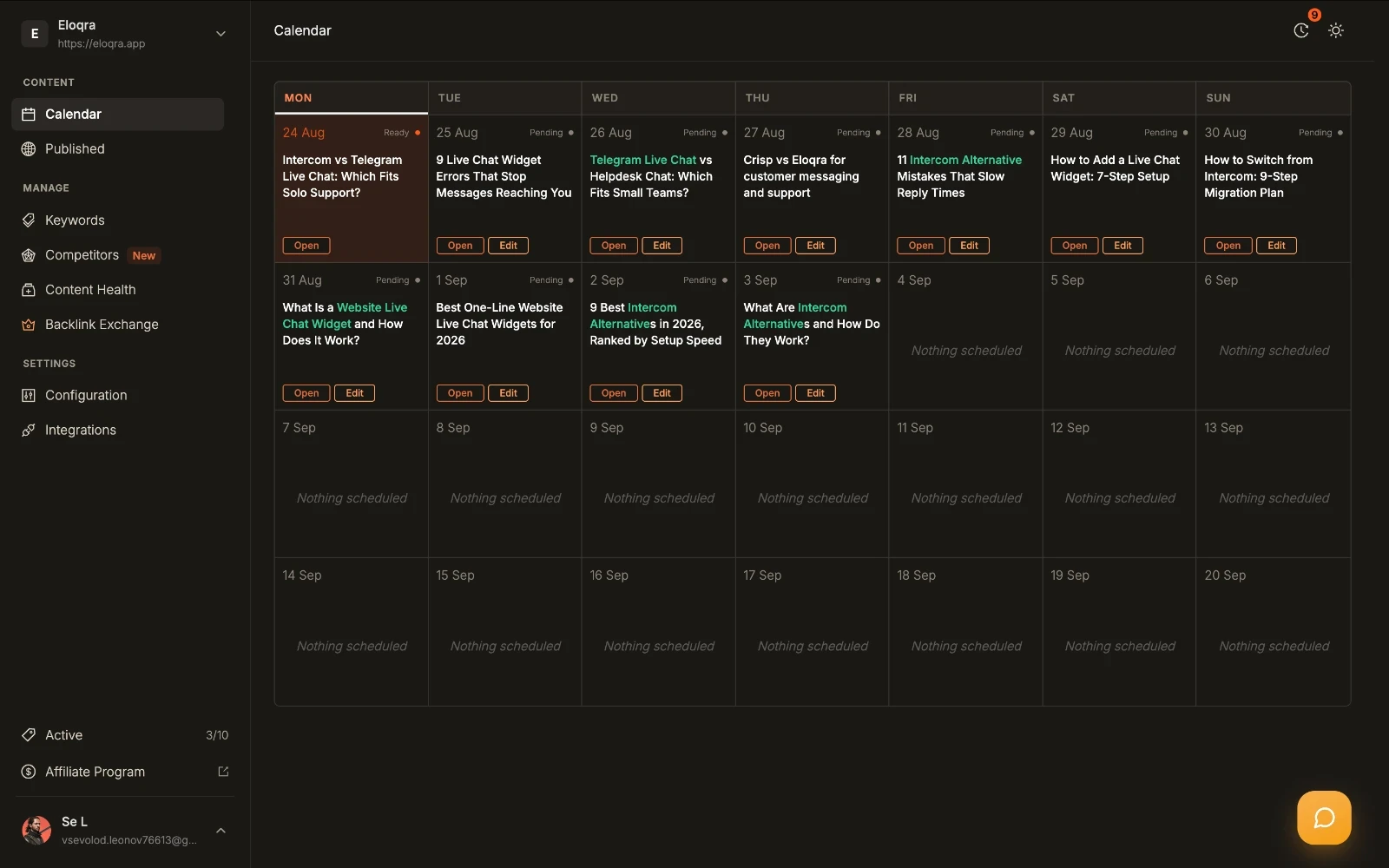Open the Active plan 3/10 item

125,735
